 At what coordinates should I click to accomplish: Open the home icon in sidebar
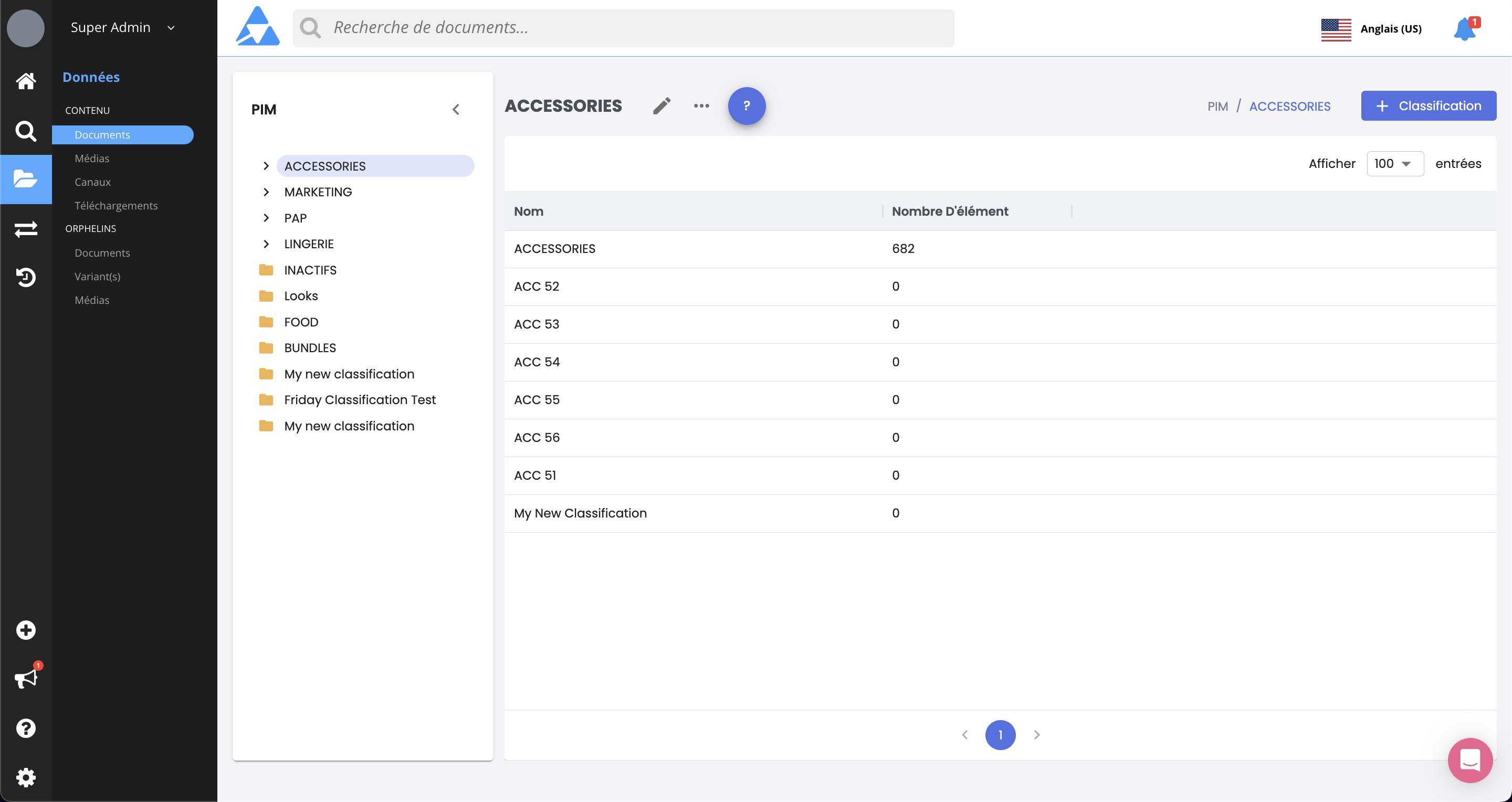pyautogui.click(x=26, y=81)
